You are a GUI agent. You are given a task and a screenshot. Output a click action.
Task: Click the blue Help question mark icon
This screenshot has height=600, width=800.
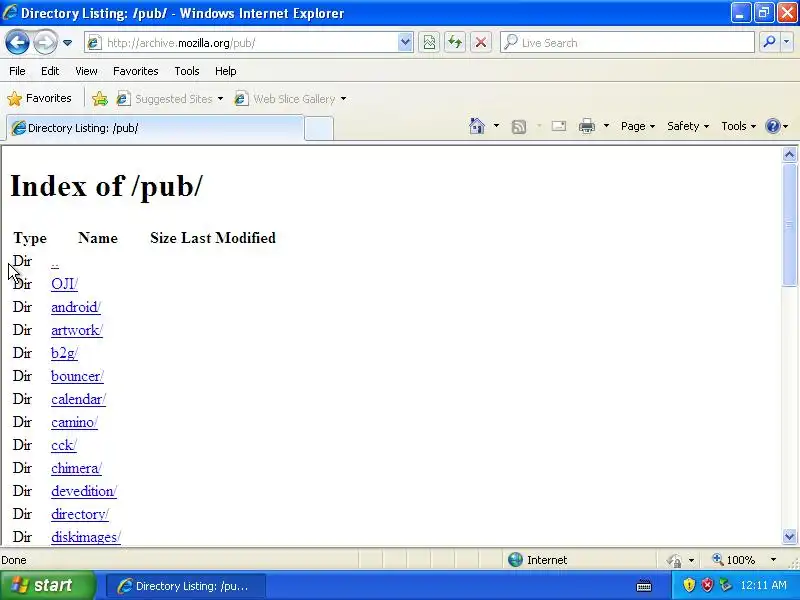pos(773,126)
